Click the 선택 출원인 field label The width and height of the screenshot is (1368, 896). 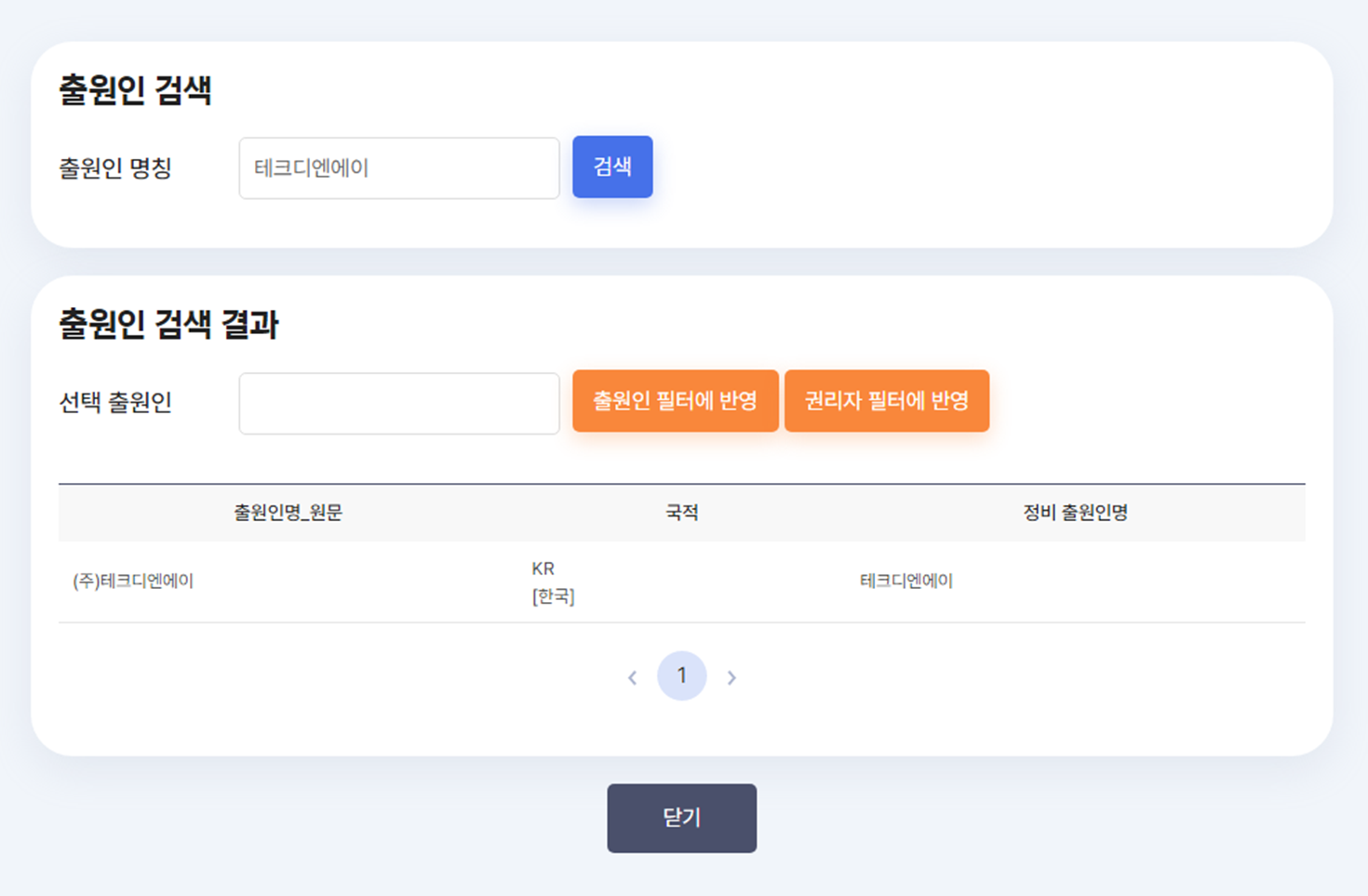coord(115,403)
